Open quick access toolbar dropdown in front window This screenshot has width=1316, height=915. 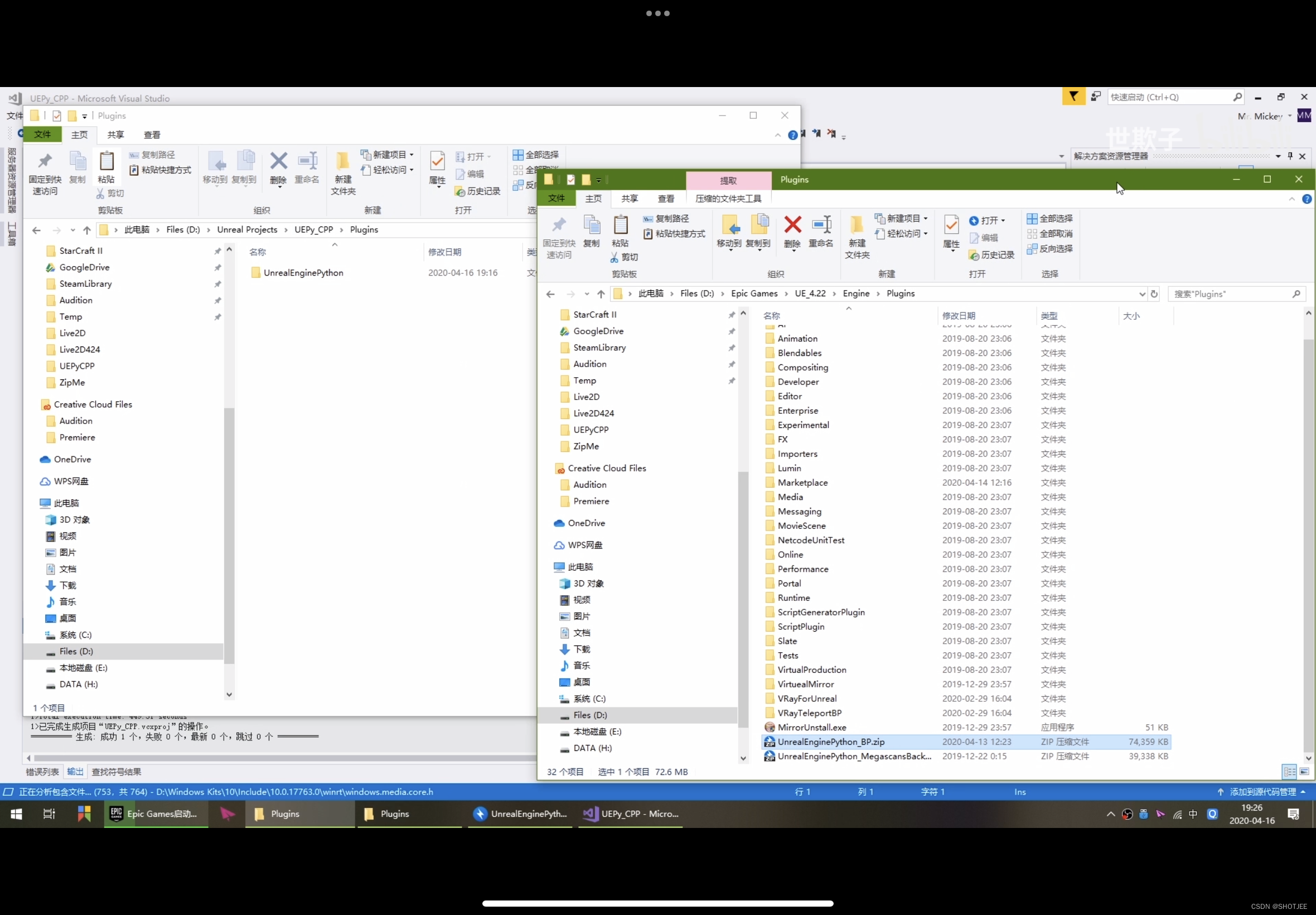pyautogui.click(x=598, y=180)
